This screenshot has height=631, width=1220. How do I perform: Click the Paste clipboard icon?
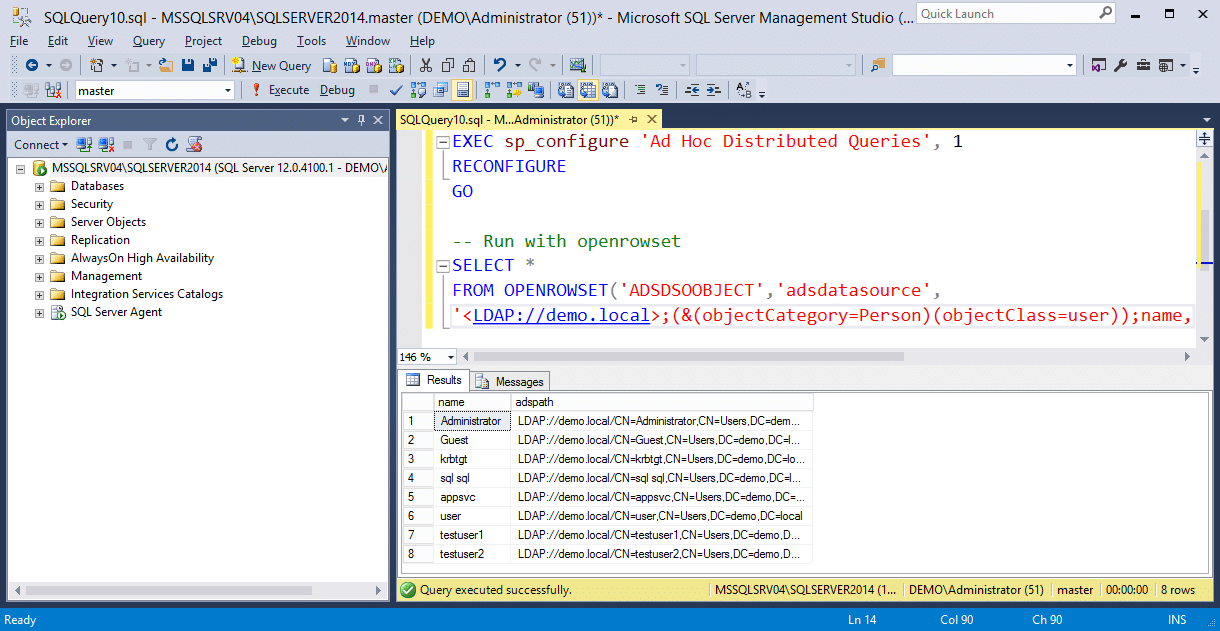(468, 65)
